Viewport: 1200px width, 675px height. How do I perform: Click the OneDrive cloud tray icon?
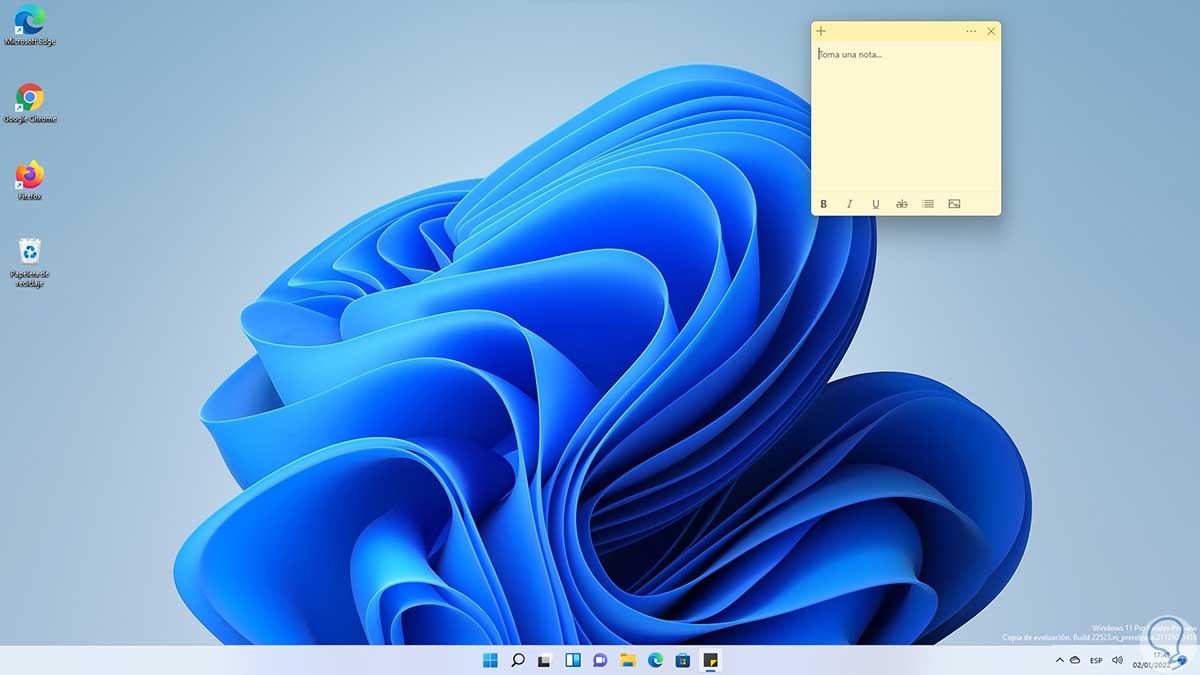coord(1075,660)
